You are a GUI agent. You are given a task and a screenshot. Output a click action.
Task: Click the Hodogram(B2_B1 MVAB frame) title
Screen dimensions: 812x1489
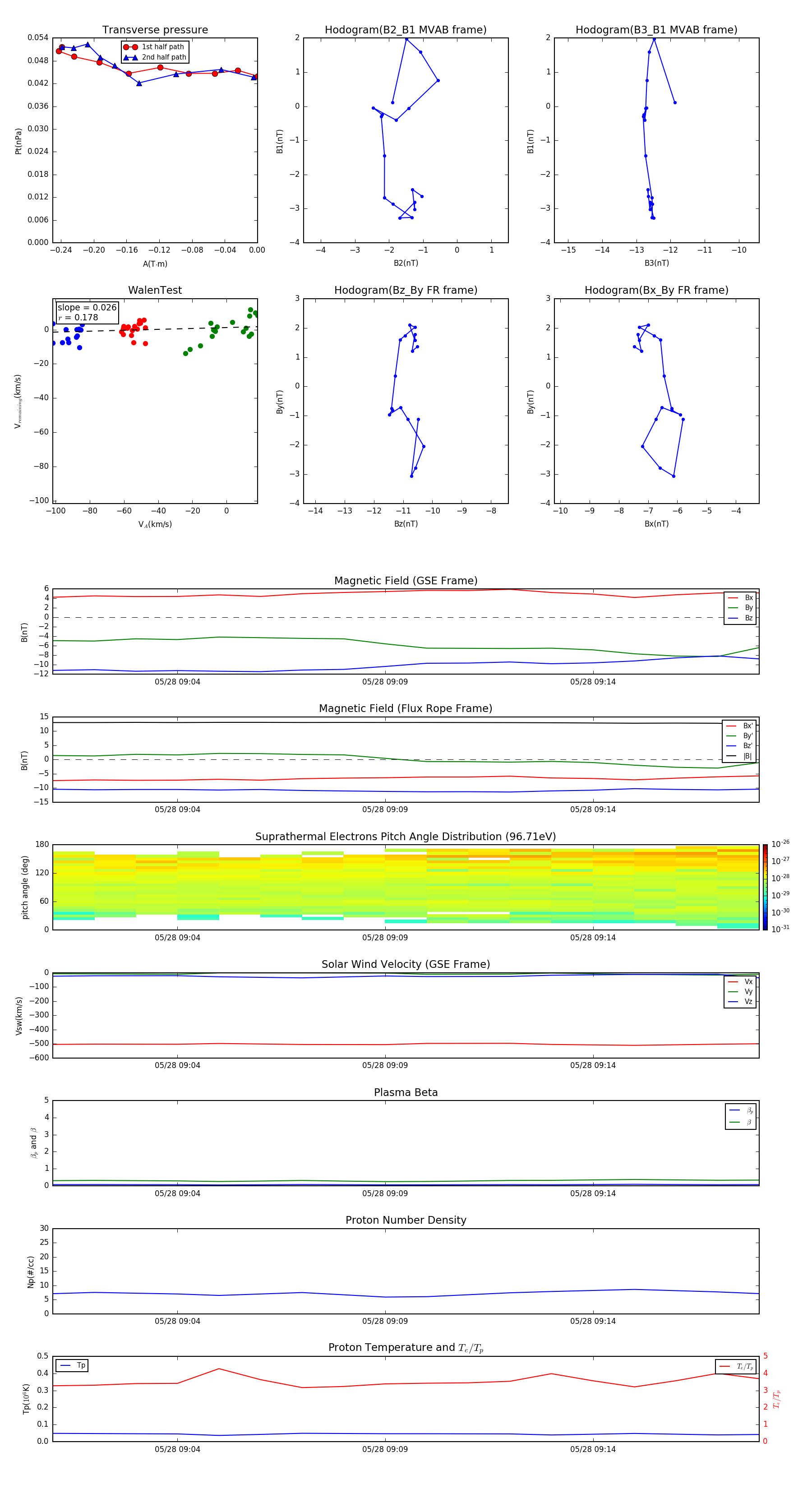pos(405,30)
